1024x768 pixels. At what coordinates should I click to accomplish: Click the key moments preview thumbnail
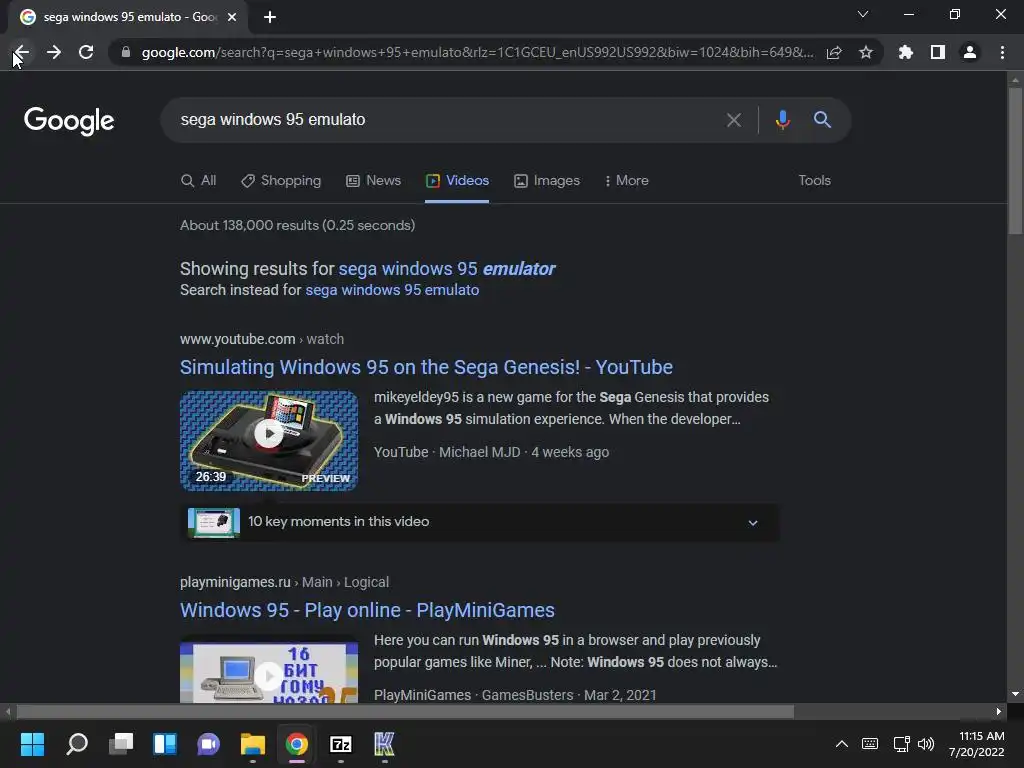214,522
